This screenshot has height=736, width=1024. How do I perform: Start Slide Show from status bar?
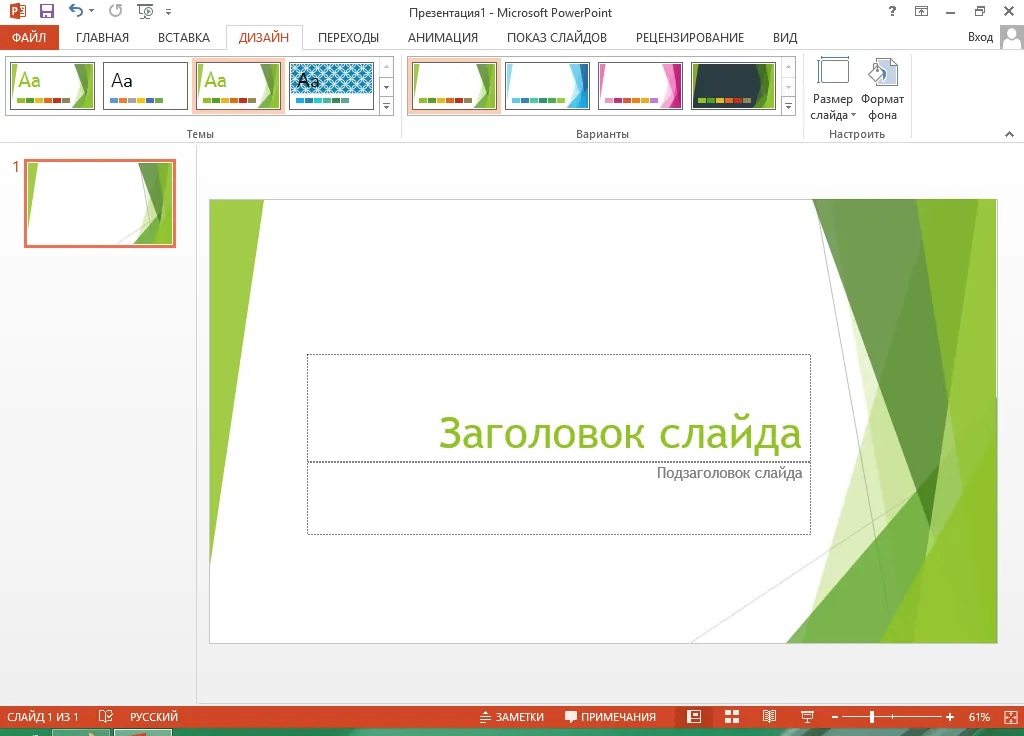807,716
